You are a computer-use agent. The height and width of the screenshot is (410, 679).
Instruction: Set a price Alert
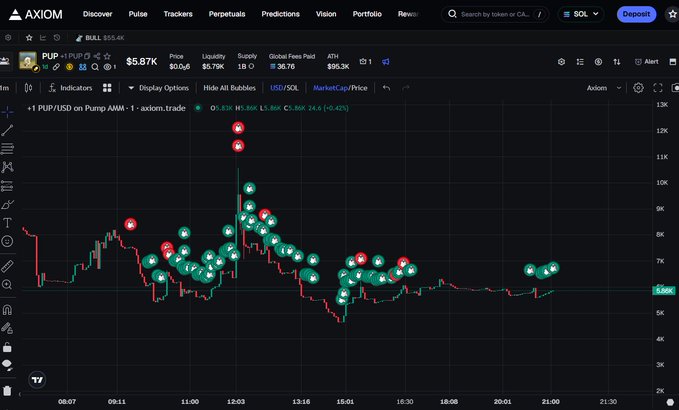click(647, 62)
